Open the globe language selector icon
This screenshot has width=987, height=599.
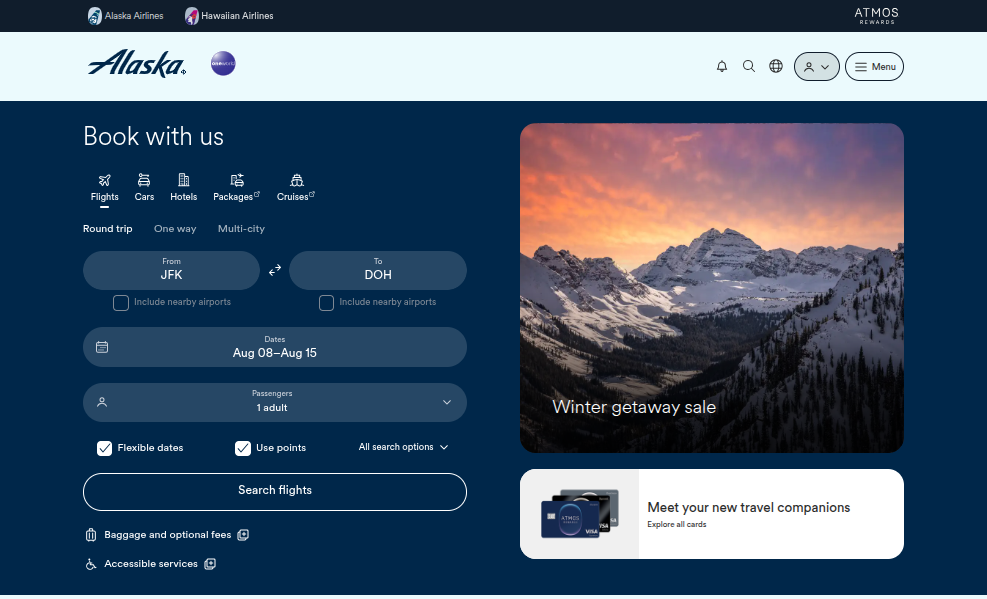coord(776,66)
